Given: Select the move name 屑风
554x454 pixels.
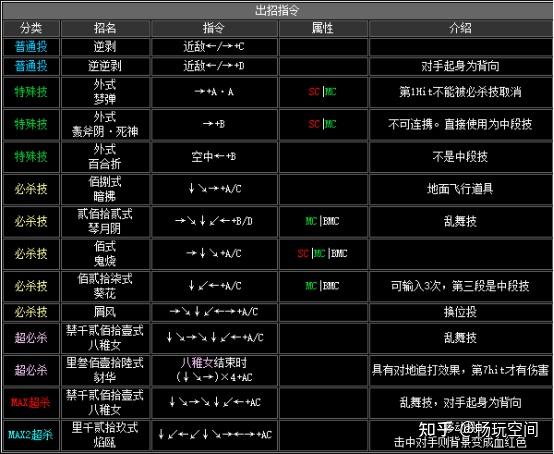Looking at the screenshot, I should point(105,312).
